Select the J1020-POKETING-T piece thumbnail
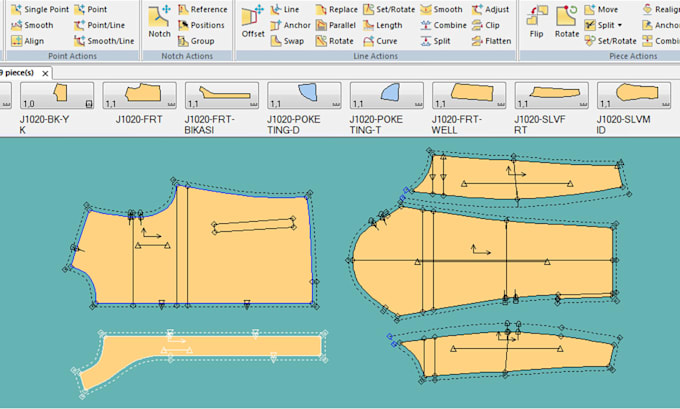680x409 pixels. coord(386,95)
